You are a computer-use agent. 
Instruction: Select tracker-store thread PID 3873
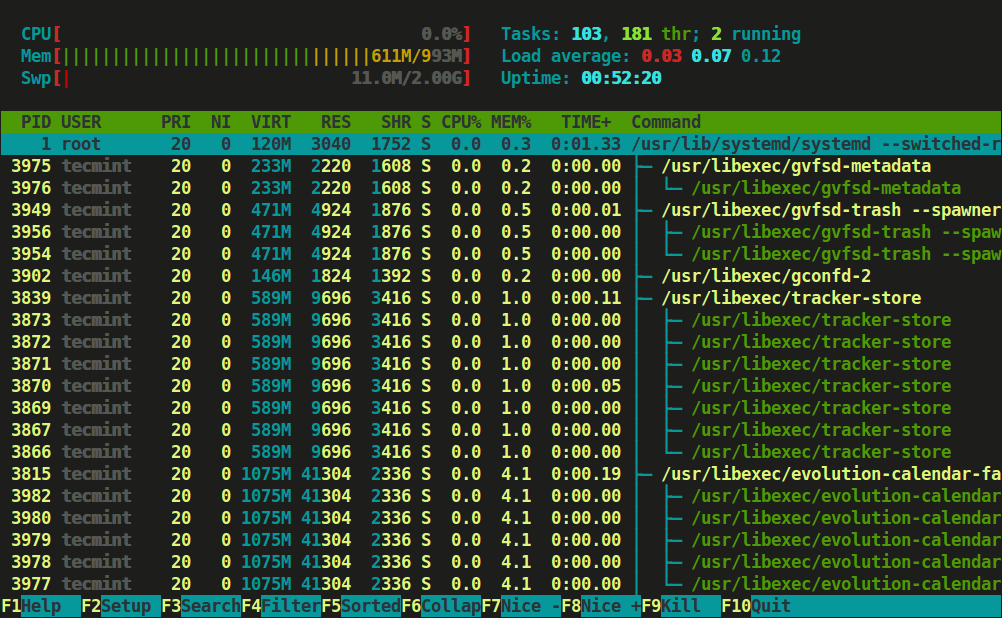click(501, 320)
